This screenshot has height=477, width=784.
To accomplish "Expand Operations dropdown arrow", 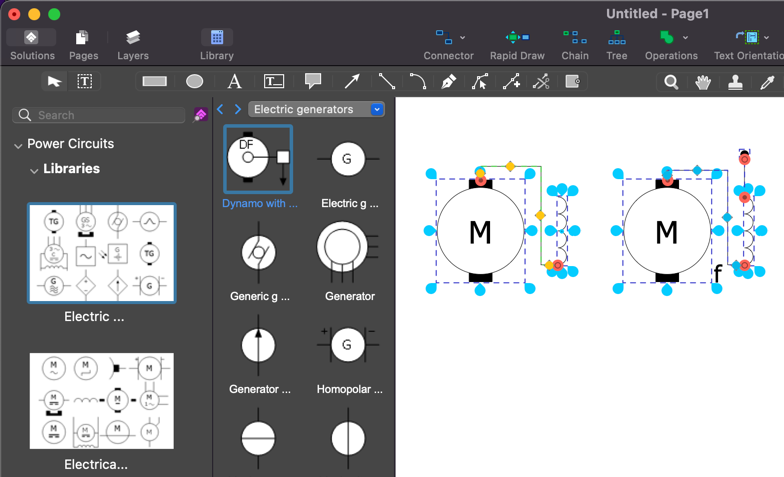I will (686, 38).
